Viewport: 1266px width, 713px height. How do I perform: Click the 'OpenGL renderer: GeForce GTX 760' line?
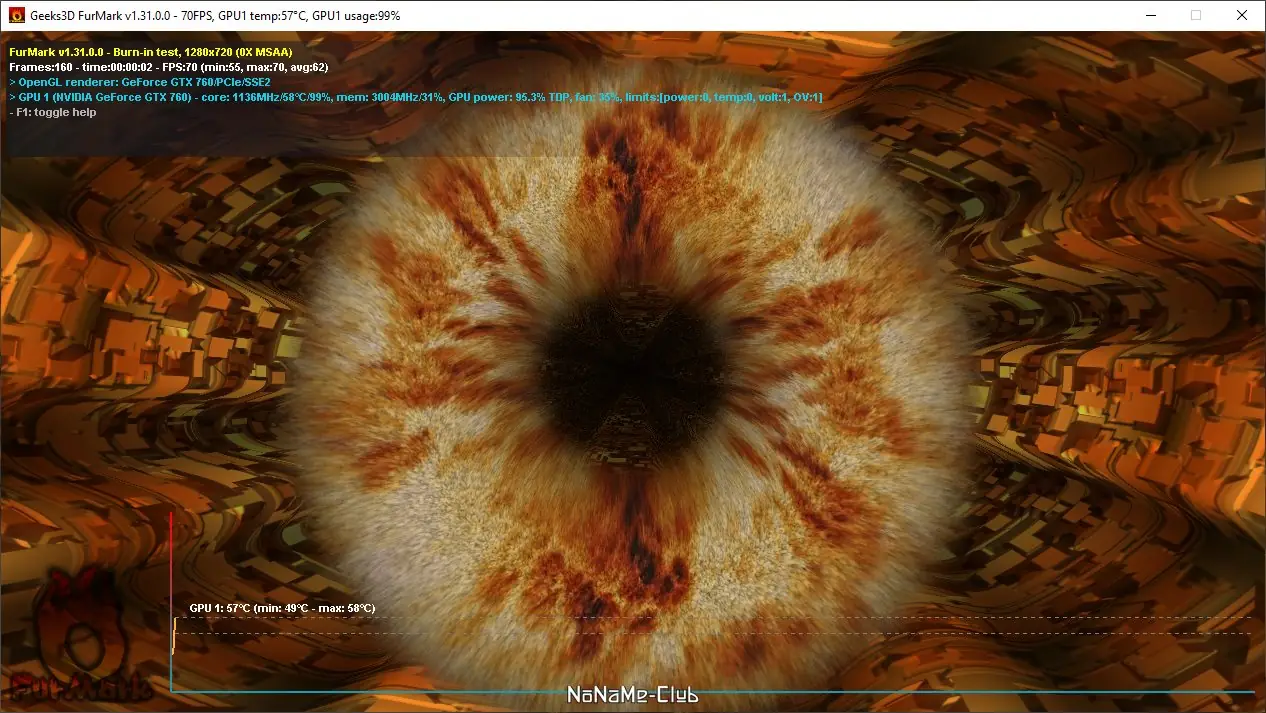tap(139, 82)
